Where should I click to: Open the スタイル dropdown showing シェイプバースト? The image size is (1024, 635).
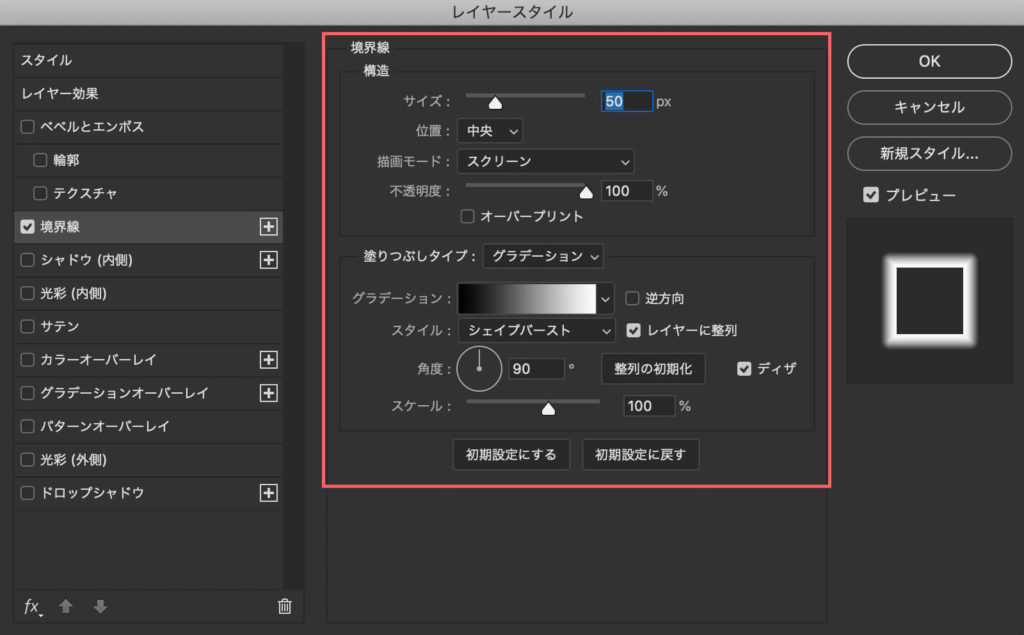tap(537, 331)
